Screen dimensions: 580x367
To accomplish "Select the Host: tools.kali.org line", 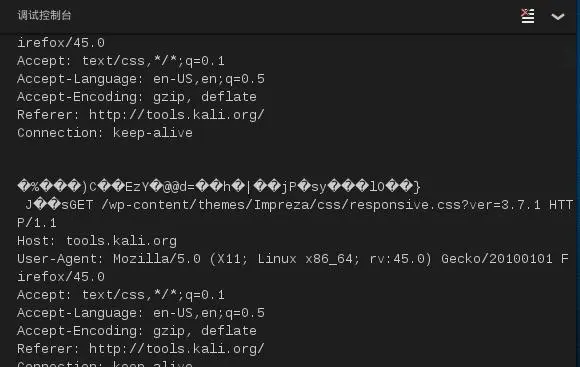I will point(97,241).
